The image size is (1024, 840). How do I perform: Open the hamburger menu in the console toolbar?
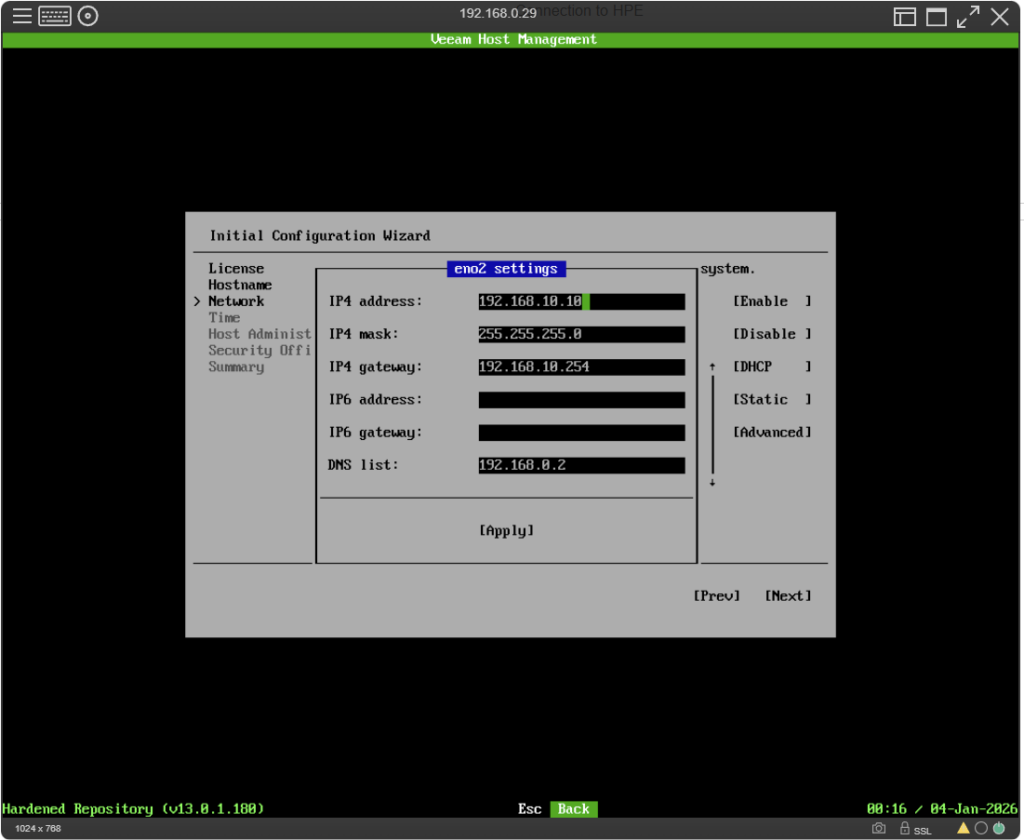22,16
